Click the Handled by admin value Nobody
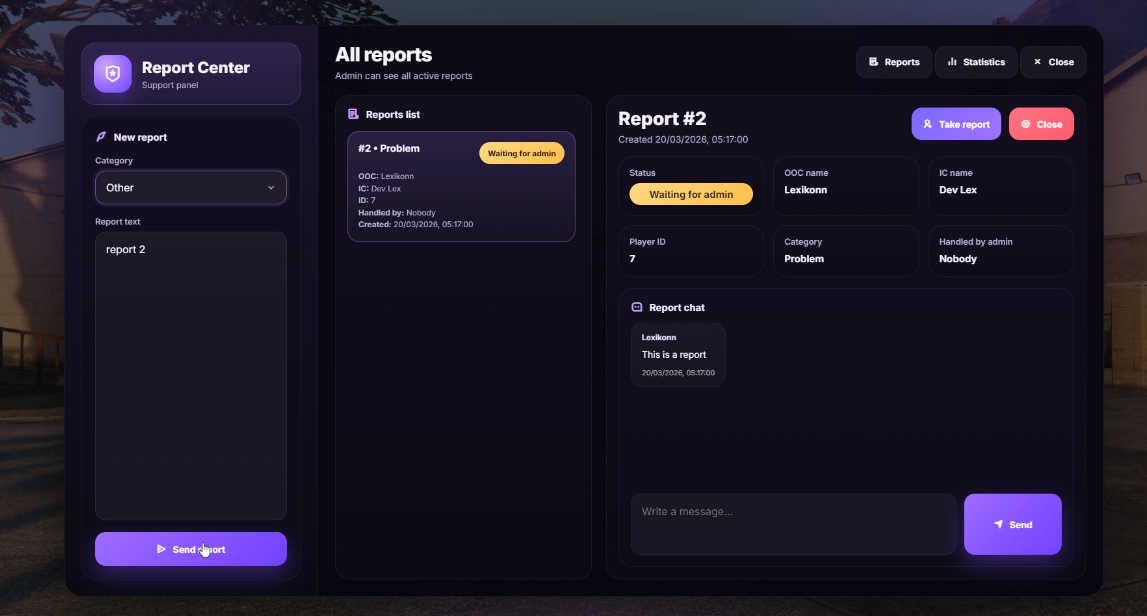 958,259
